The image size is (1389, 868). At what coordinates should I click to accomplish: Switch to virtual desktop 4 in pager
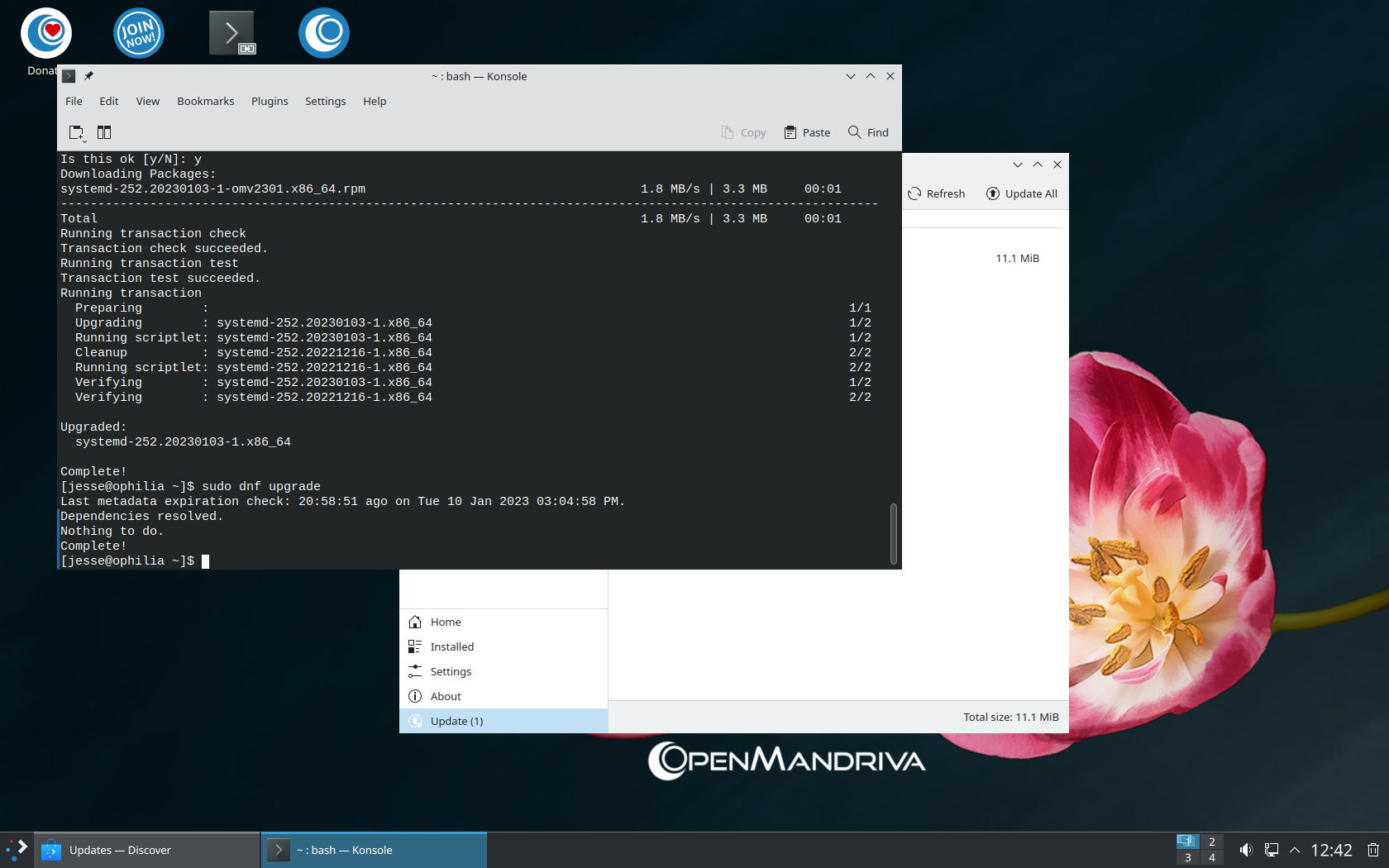coord(1211,857)
